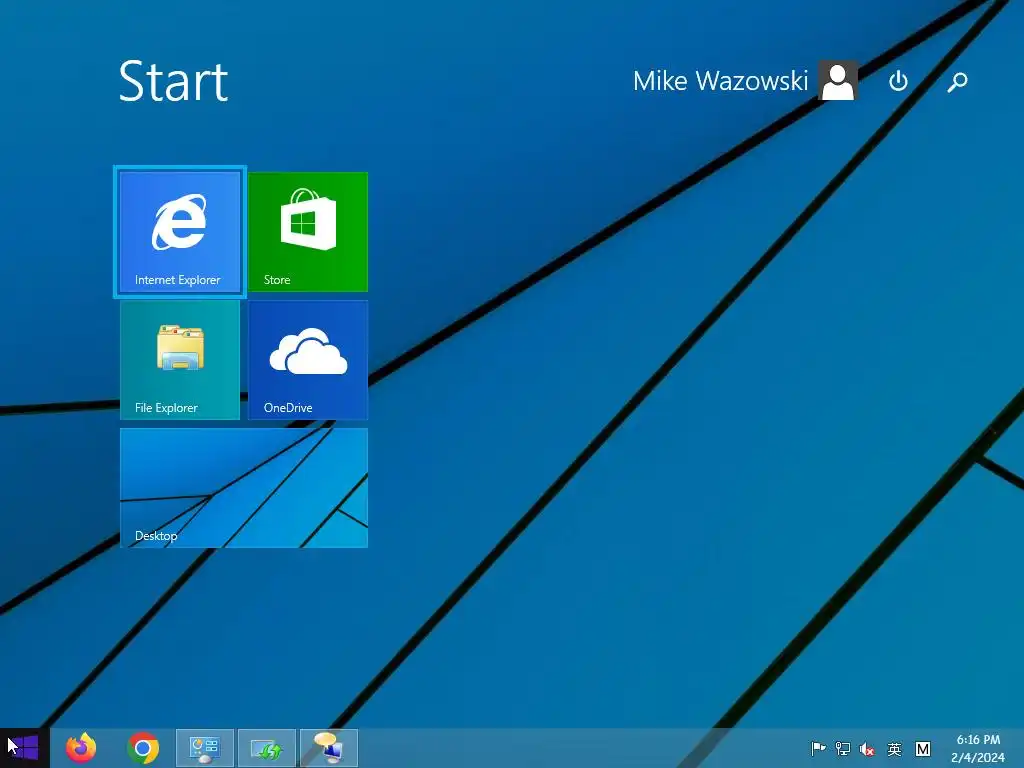1024x768 pixels.
Task: Open the green arrows taskbar app
Action: pyautogui.click(x=266, y=748)
